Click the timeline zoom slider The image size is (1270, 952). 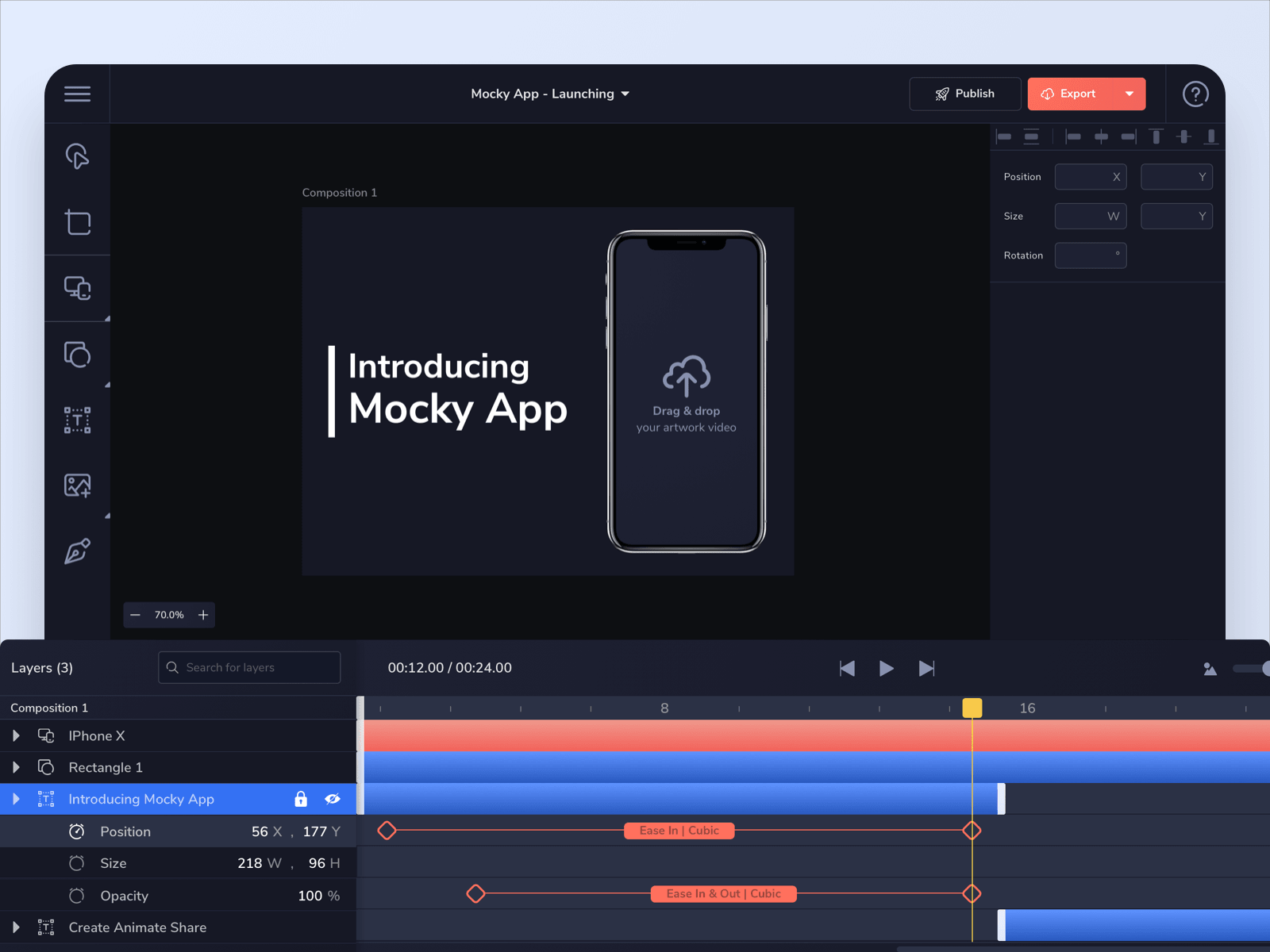tap(1252, 669)
